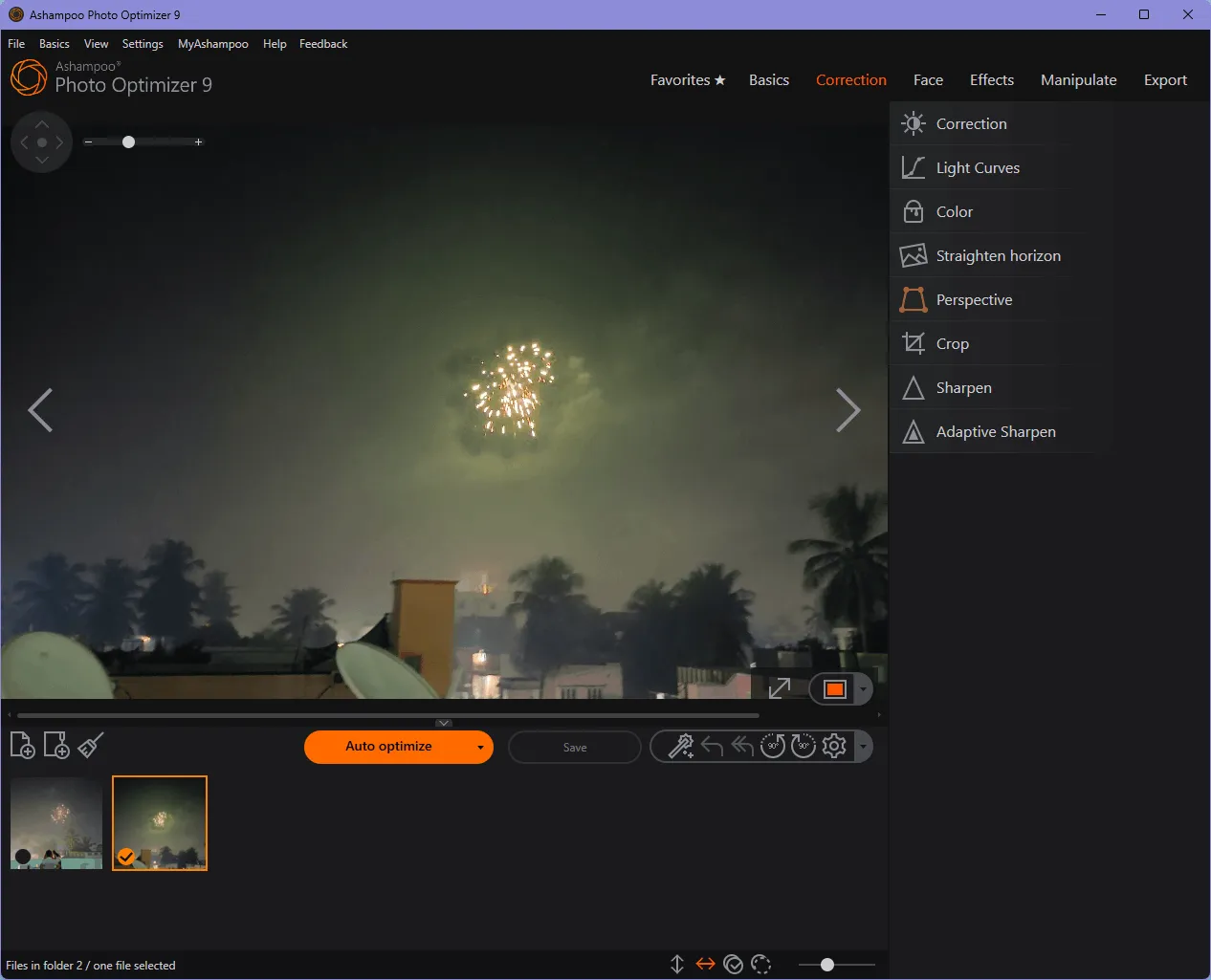1211x980 pixels.
Task: Open the Perspective tool
Action: pyautogui.click(x=974, y=299)
